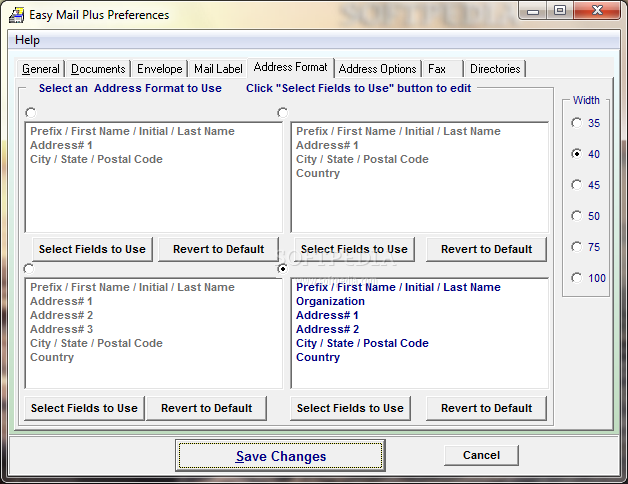Open the Help menu
The image size is (628, 484).
pyautogui.click(x=27, y=40)
